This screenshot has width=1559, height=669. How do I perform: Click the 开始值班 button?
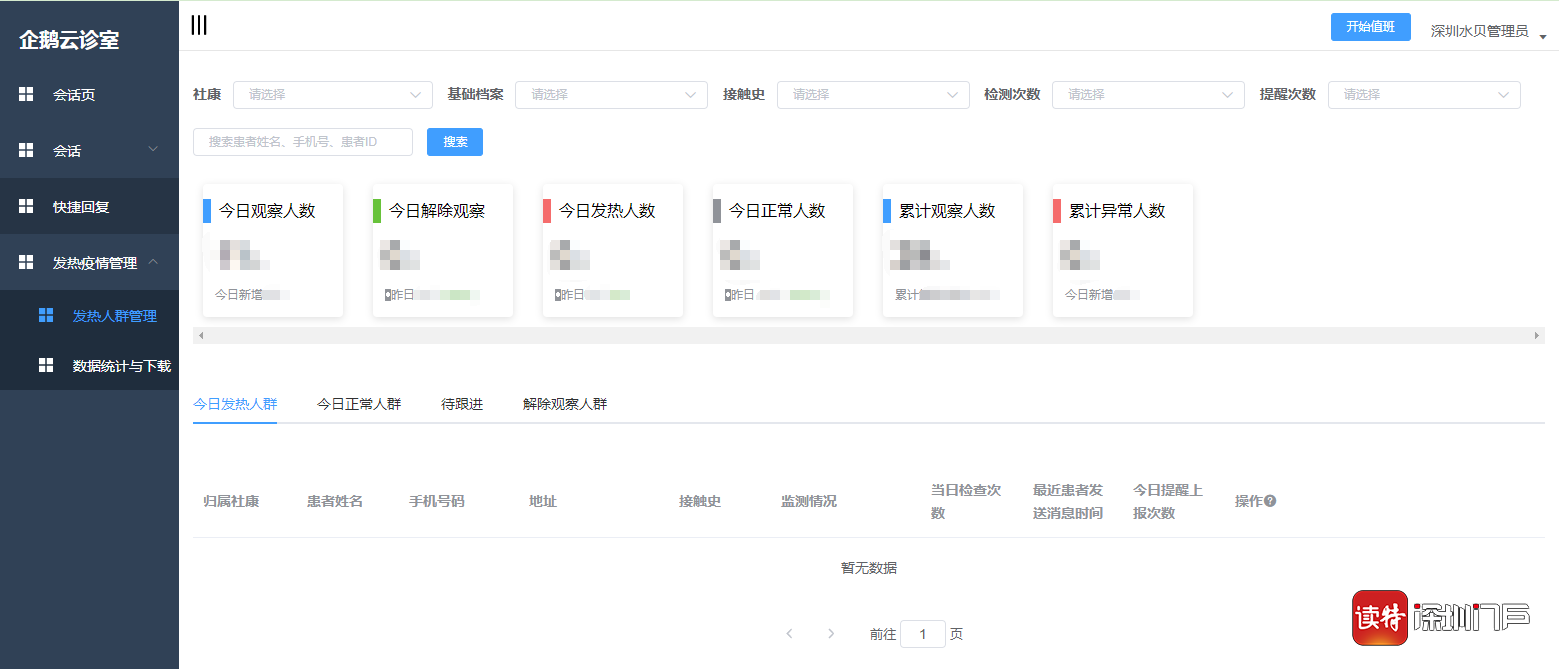coord(1370,27)
